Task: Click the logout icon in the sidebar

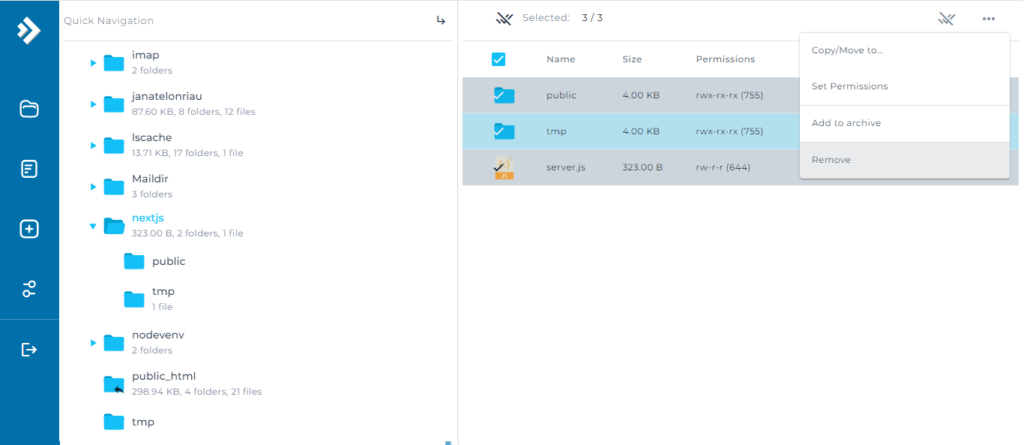Action: coord(29,350)
